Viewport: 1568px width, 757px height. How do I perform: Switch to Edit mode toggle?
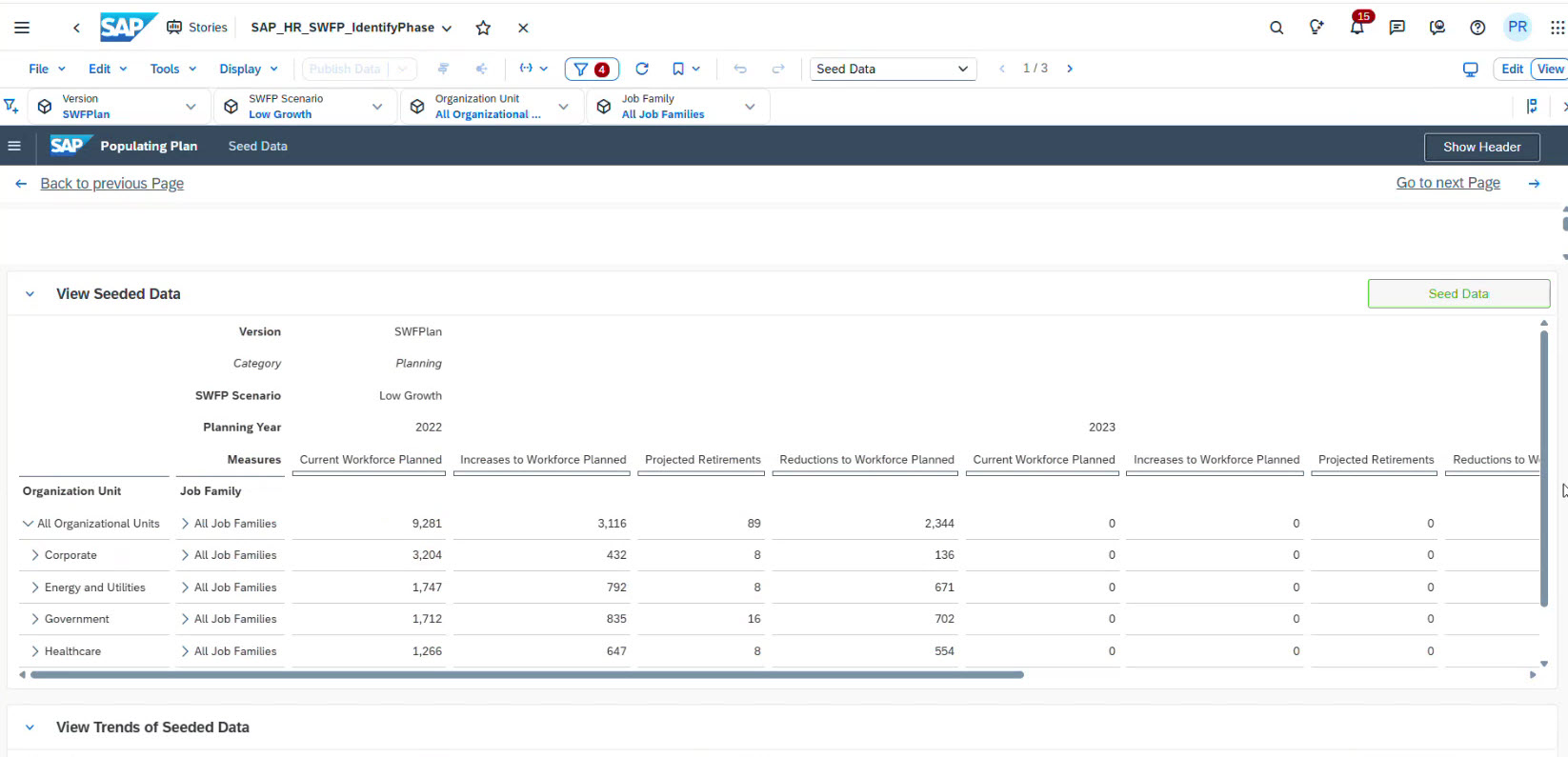click(1512, 69)
